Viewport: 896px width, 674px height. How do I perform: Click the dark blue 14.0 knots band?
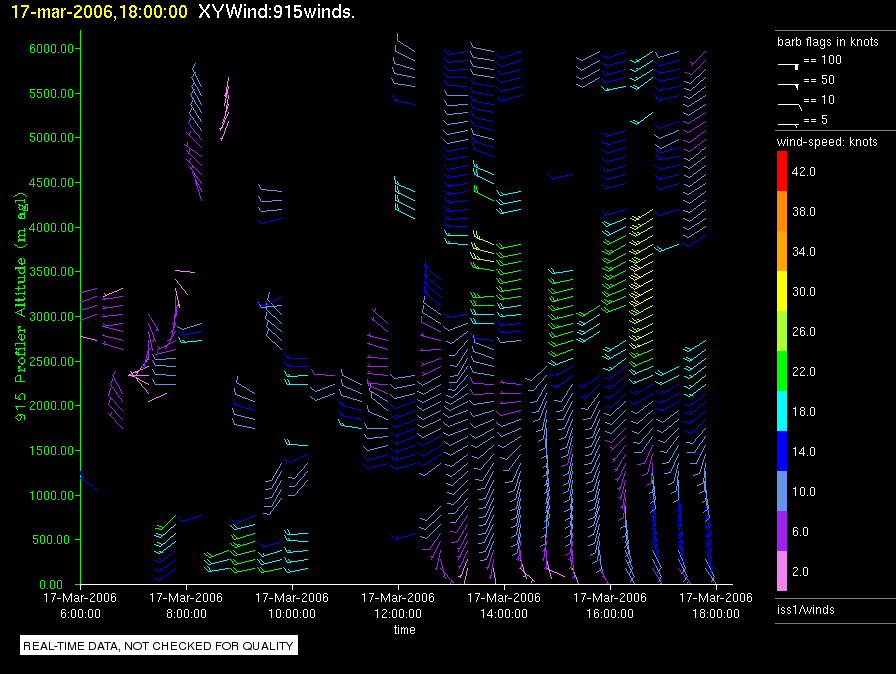[782, 451]
